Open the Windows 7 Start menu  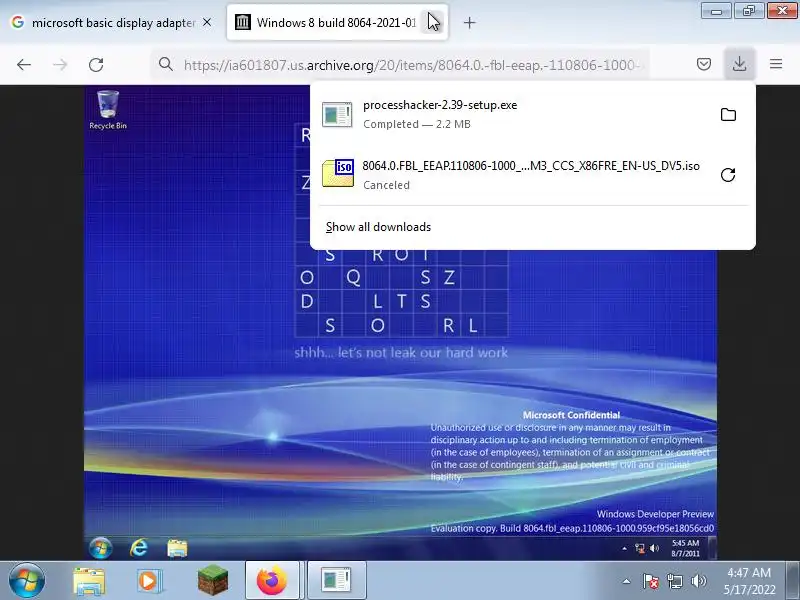(26, 580)
